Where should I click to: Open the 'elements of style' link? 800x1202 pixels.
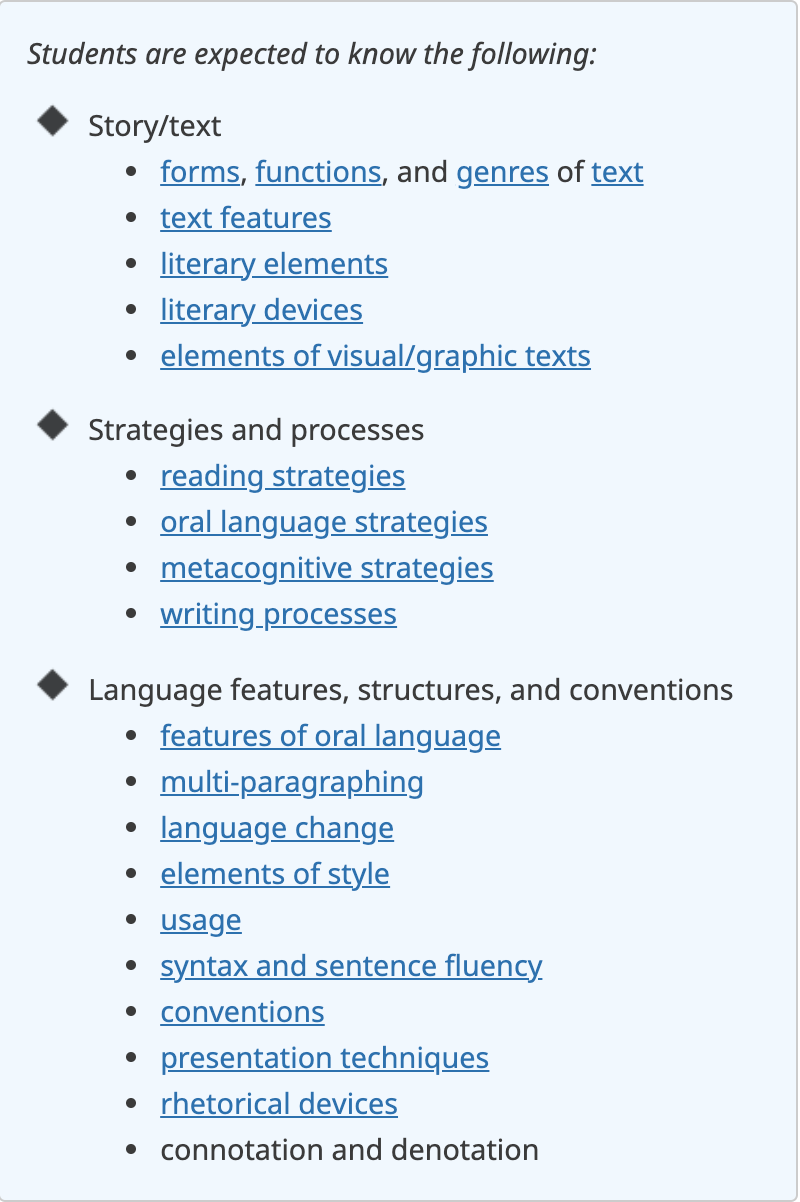(274, 875)
